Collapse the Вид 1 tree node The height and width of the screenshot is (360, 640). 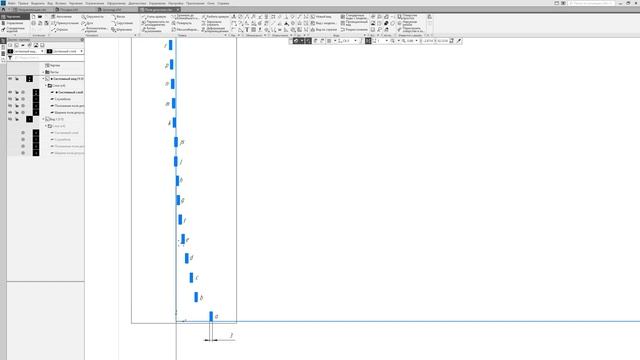click(x=43, y=119)
